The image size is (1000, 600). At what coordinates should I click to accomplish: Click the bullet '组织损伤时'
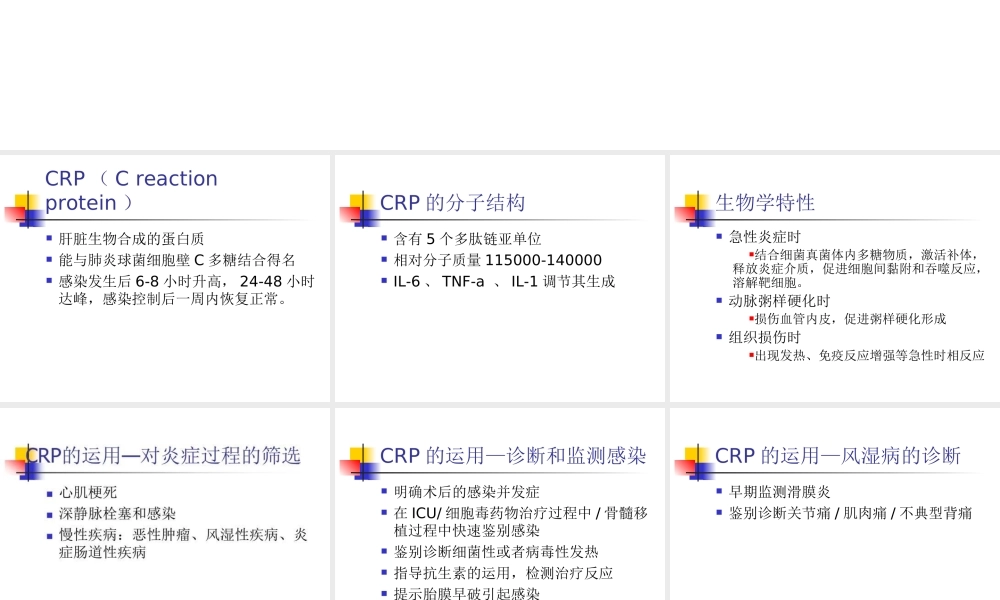(765, 337)
